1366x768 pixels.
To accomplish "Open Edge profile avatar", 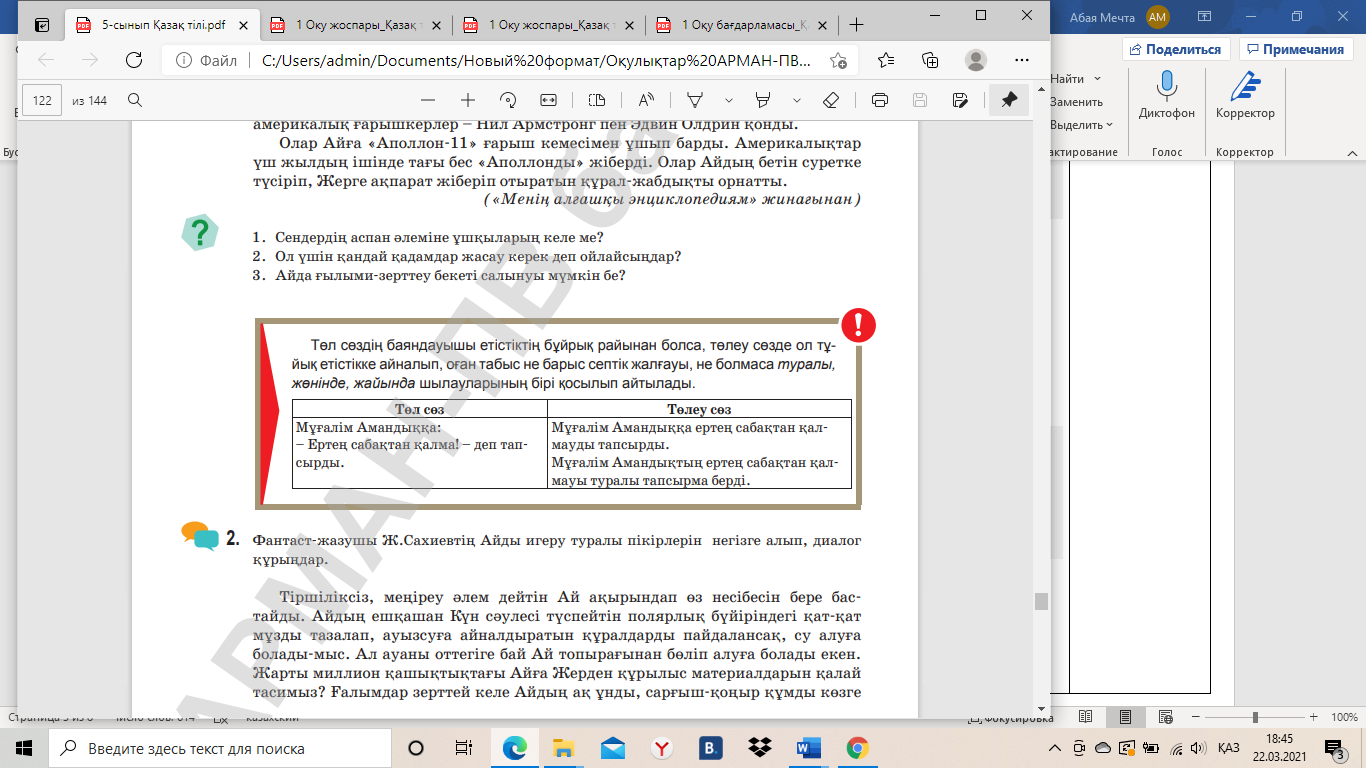I will (x=975, y=60).
